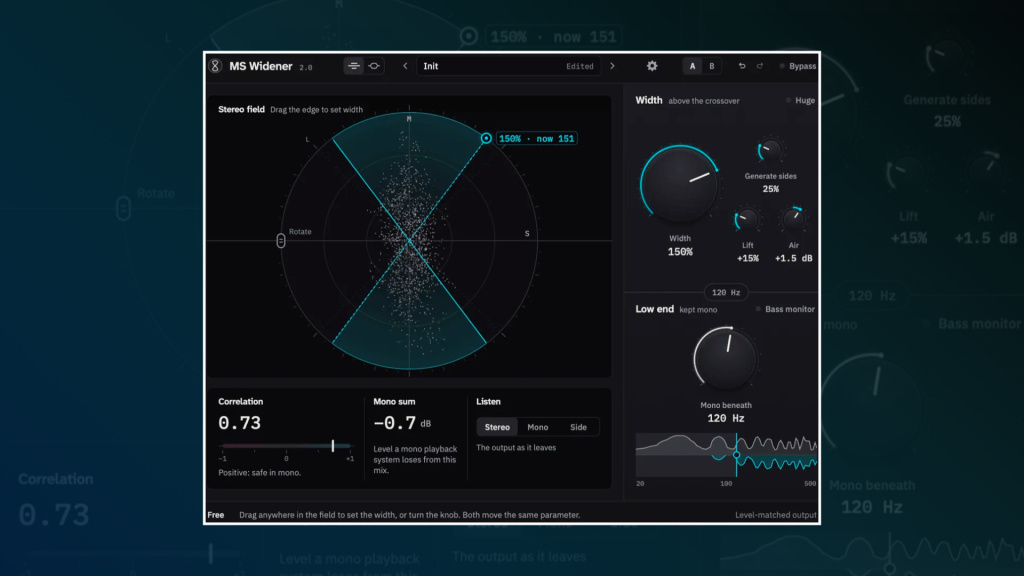The height and width of the screenshot is (576, 1024).
Task: Click the 120 Hz crossover badge
Action: click(x=726, y=293)
